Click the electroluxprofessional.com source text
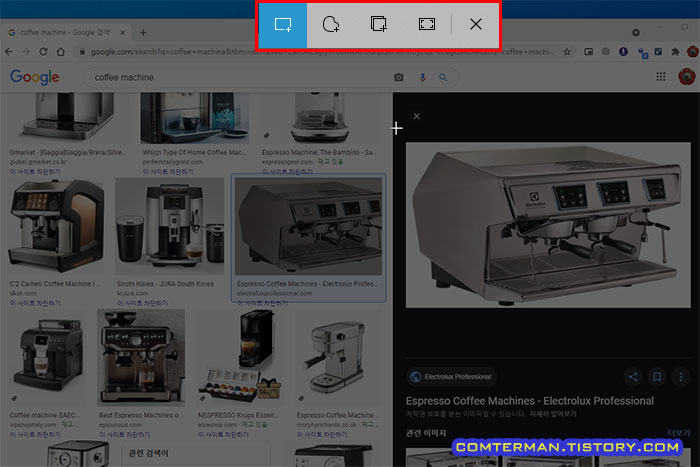700x467 pixels. click(275, 293)
